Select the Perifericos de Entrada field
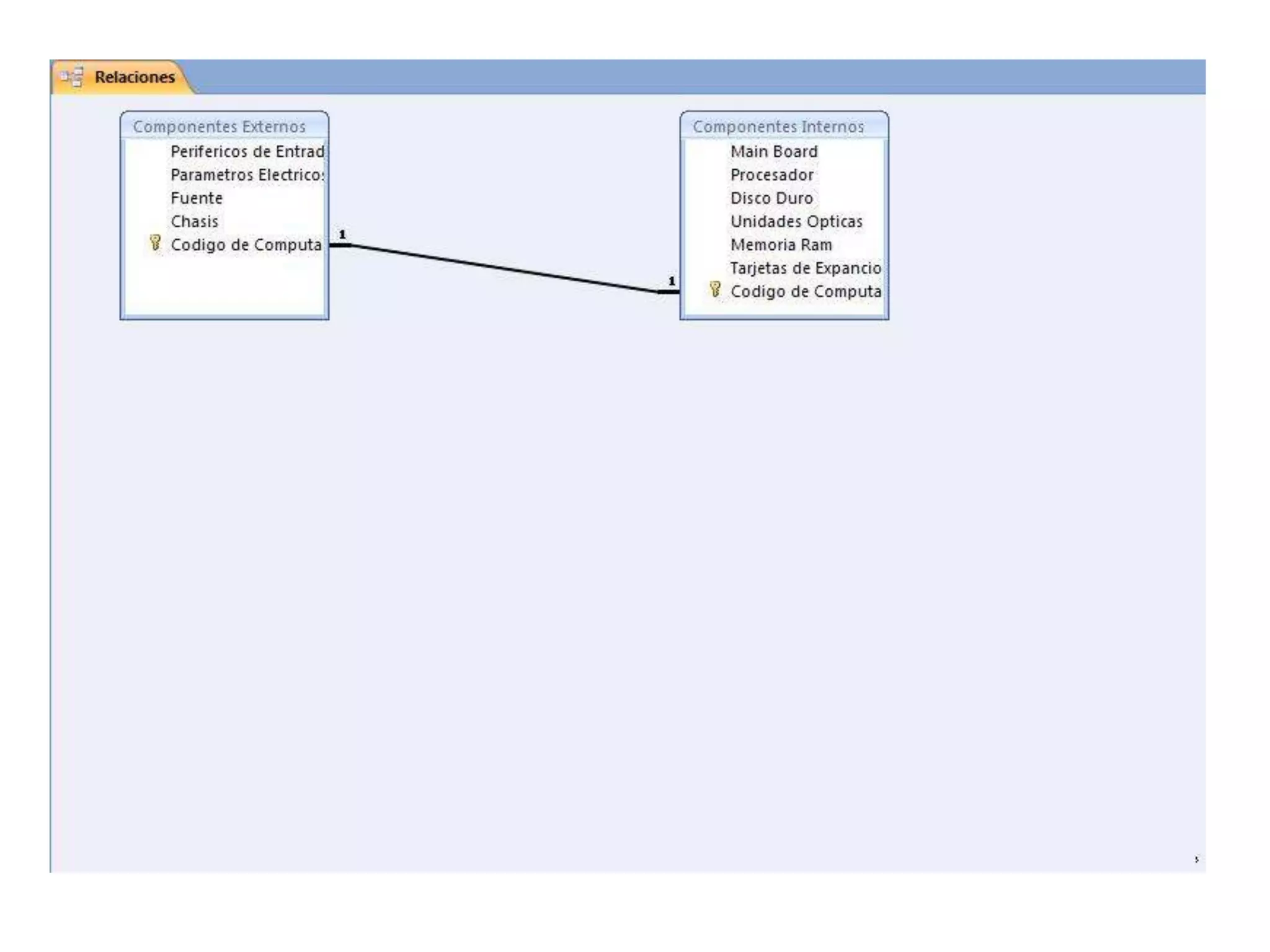The image size is (1270, 952). point(247,152)
